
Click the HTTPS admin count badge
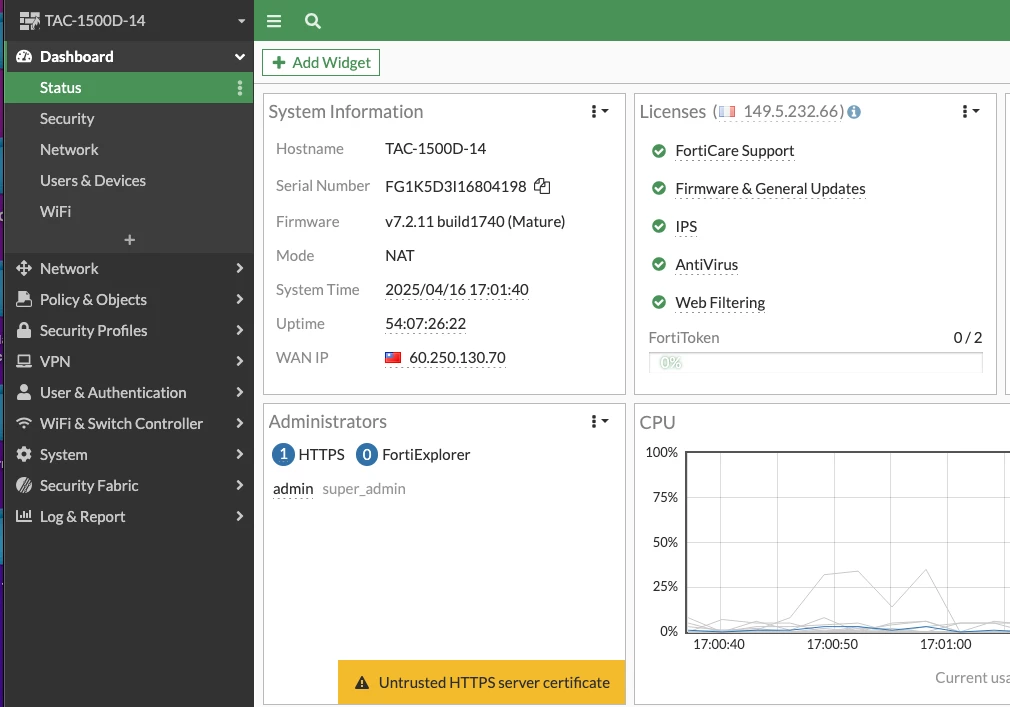[283, 455]
